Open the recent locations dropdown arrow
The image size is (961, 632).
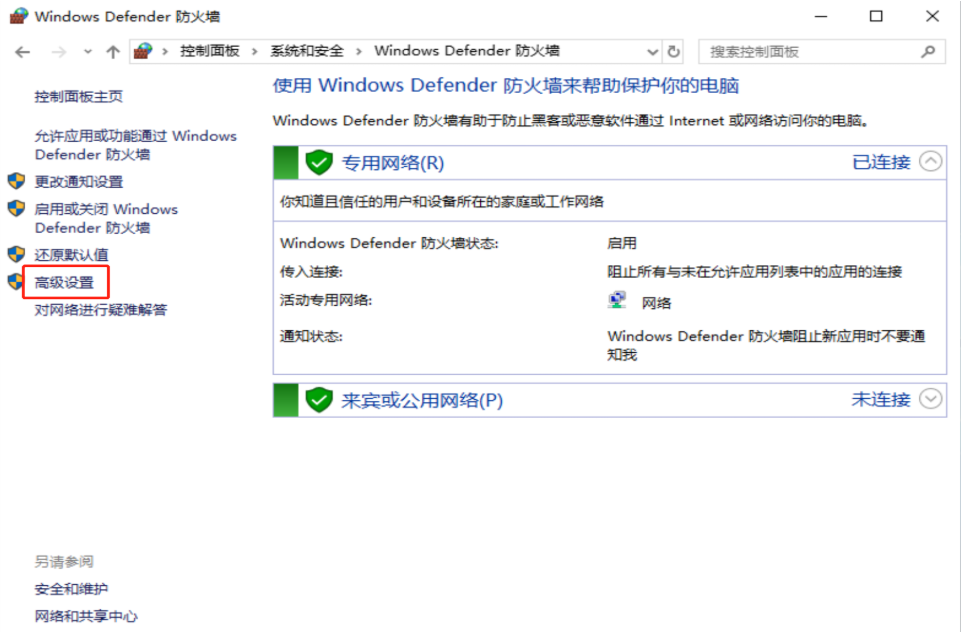click(x=88, y=52)
